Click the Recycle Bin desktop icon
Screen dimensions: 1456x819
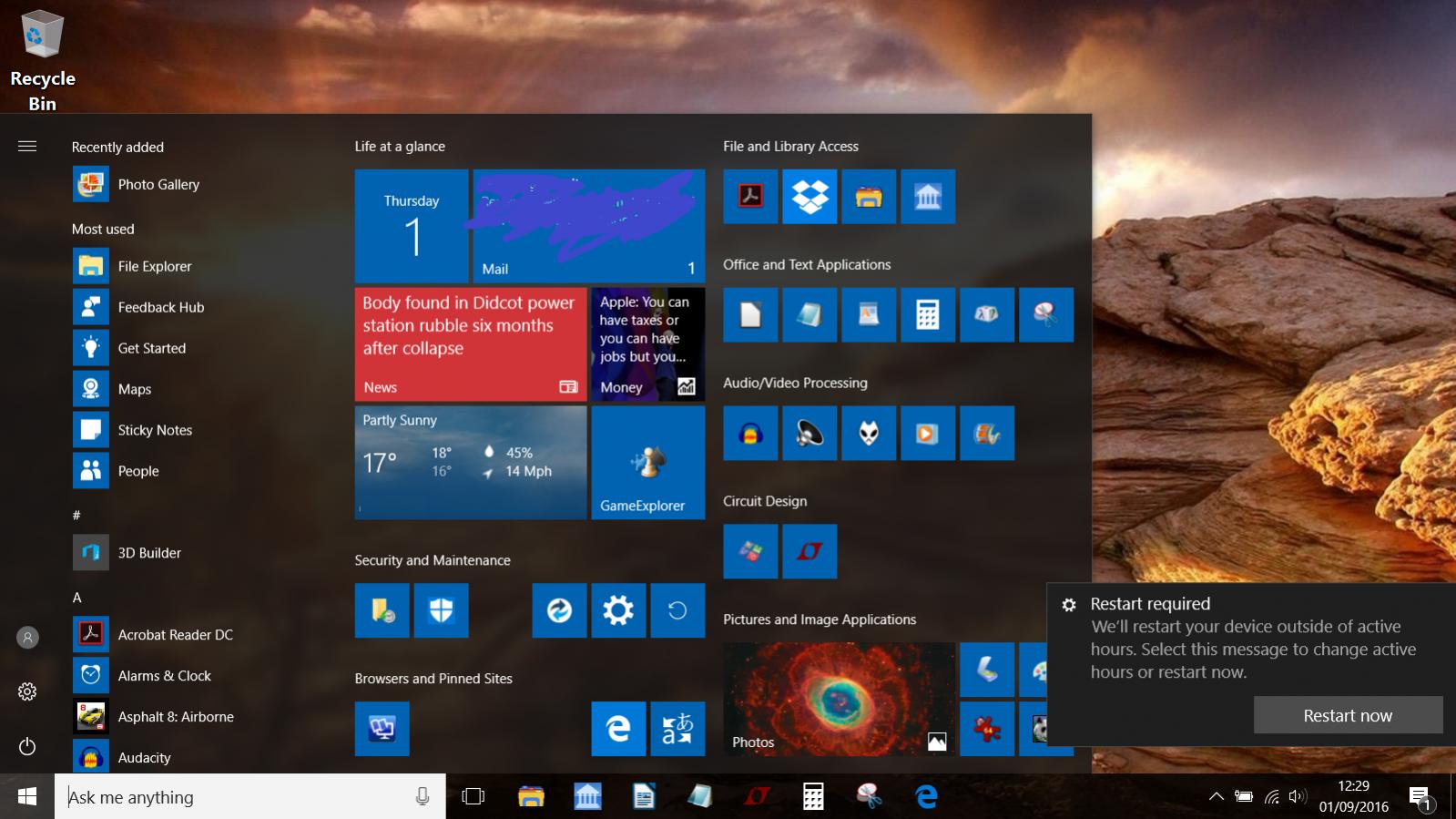coord(42,60)
